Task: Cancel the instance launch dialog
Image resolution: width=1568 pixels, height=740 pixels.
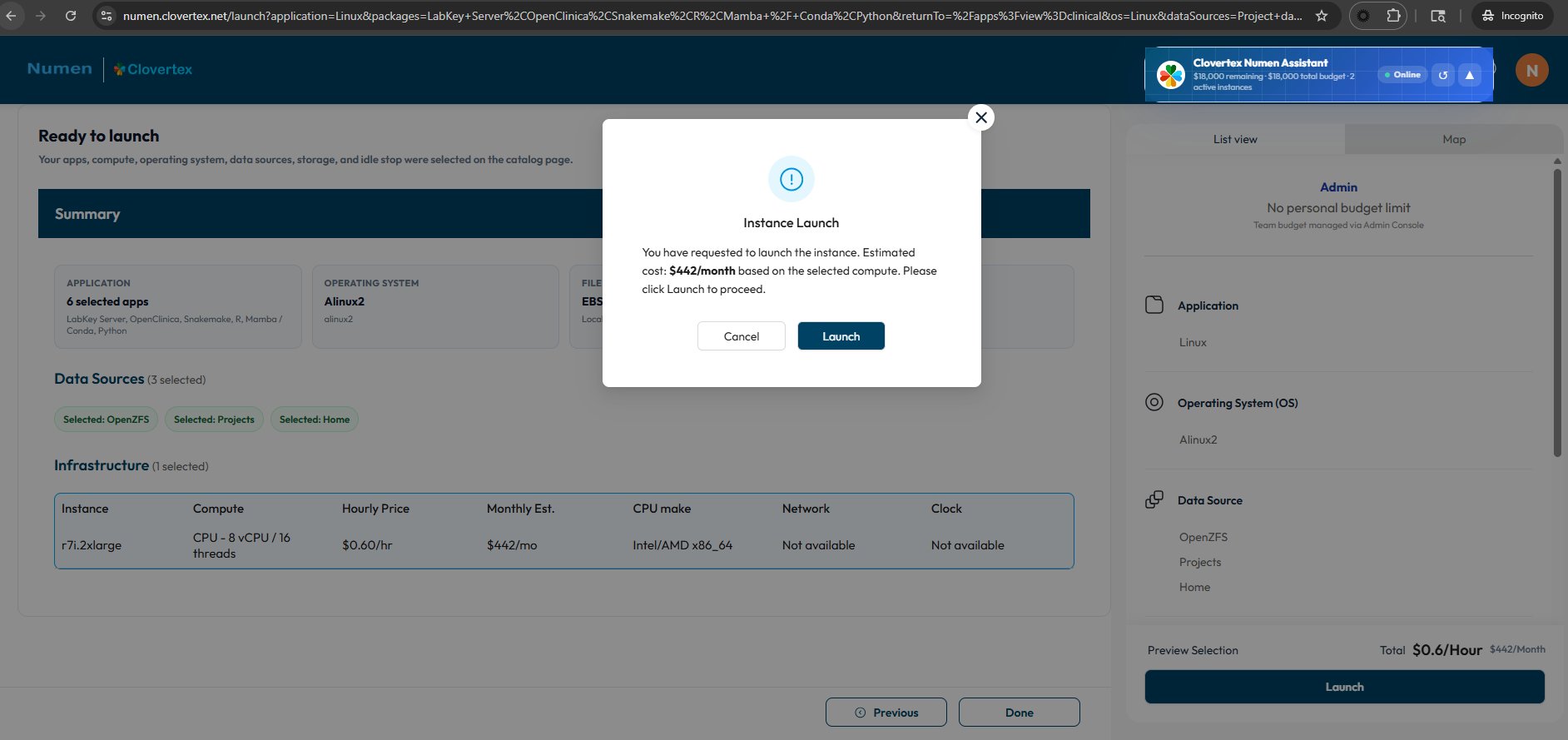Action: [741, 336]
